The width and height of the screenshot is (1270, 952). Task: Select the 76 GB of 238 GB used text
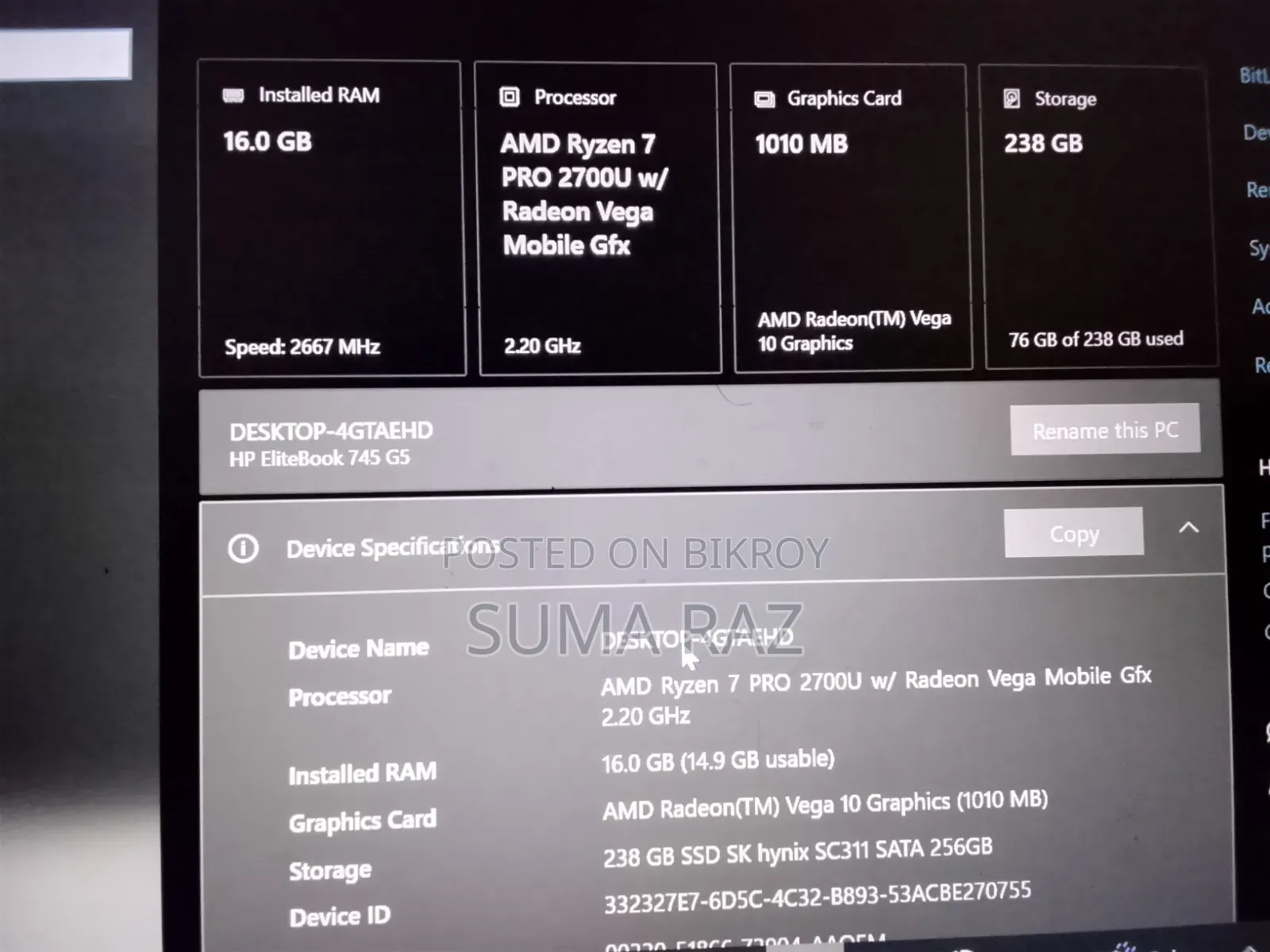pyautogui.click(x=1096, y=340)
